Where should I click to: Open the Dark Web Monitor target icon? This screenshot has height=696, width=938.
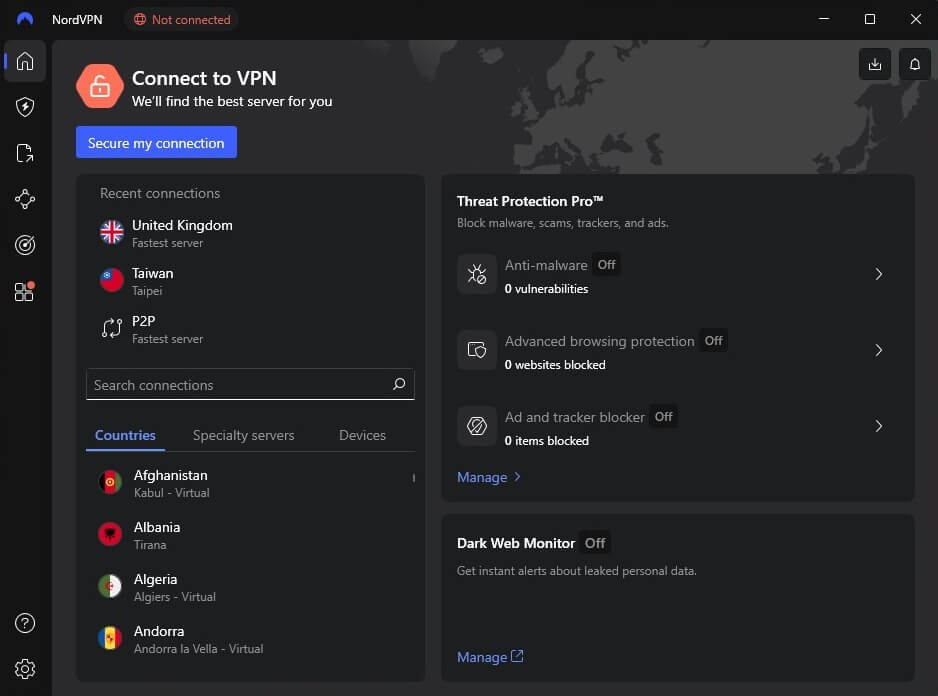tap(25, 245)
